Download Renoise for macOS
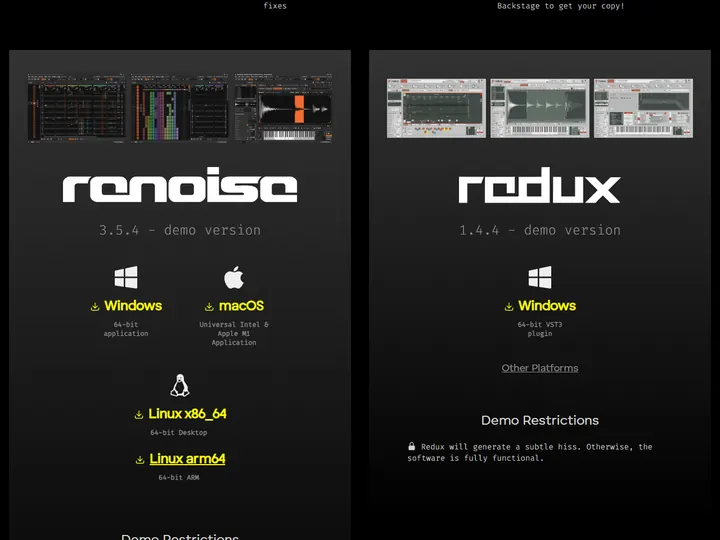The width and height of the screenshot is (720, 540). click(242, 306)
